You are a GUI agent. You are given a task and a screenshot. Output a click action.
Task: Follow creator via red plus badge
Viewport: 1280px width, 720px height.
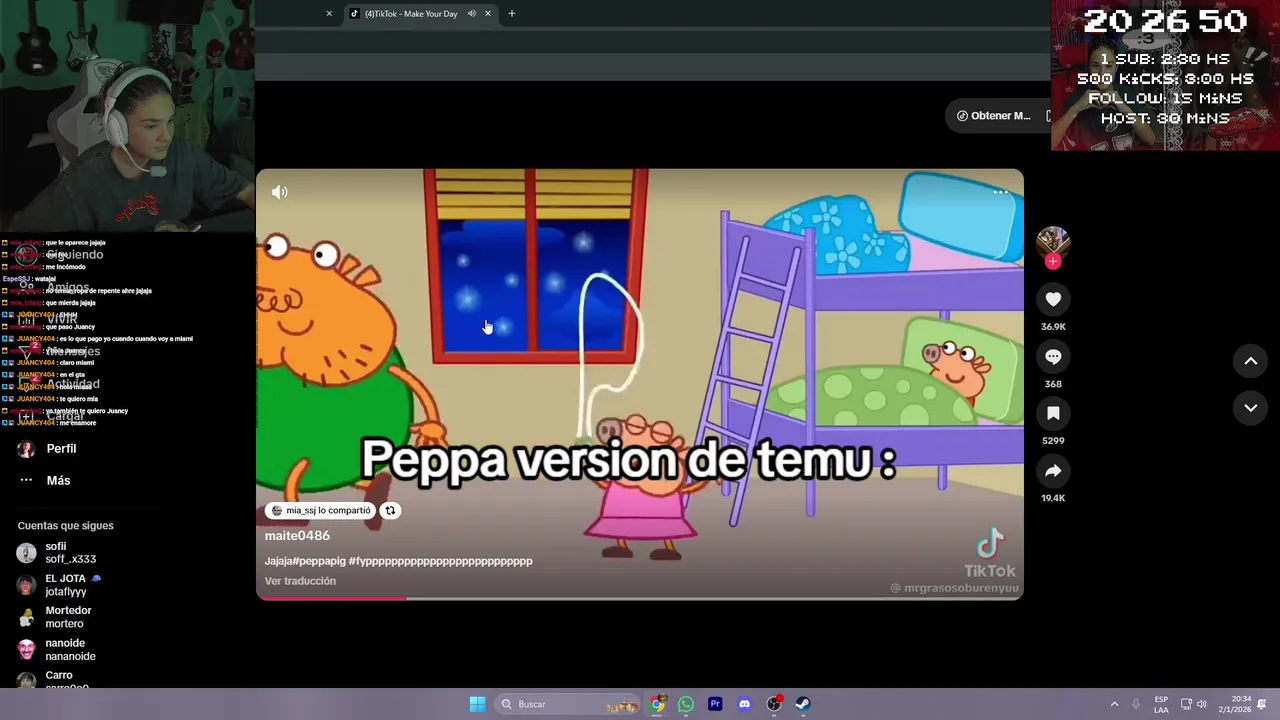click(x=1053, y=261)
